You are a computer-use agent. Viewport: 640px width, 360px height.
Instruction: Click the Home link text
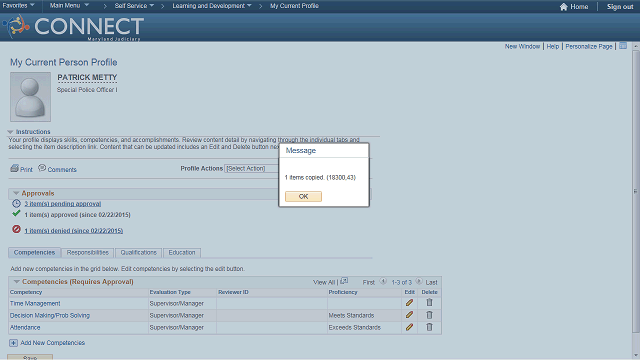pos(579,7)
